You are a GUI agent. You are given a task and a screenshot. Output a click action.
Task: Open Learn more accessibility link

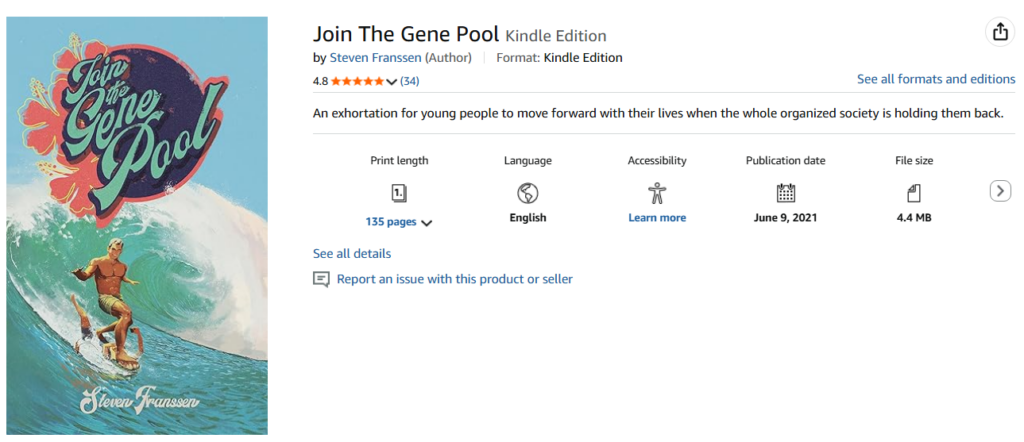(x=657, y=218)
